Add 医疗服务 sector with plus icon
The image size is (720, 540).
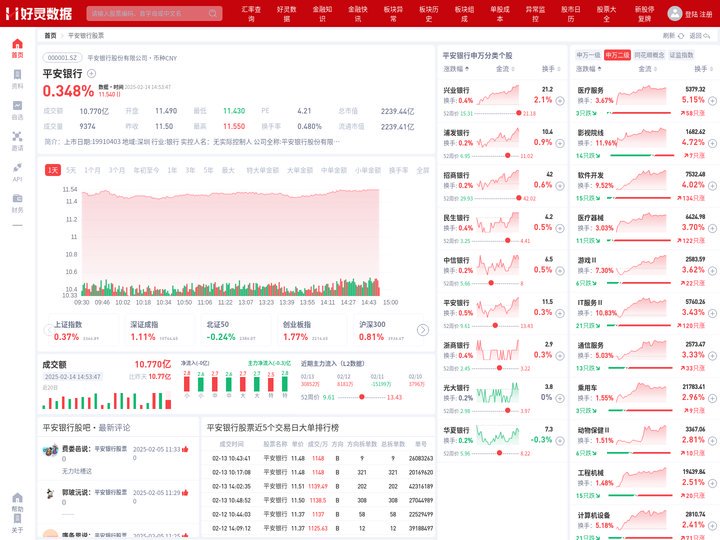pos(712,101)
